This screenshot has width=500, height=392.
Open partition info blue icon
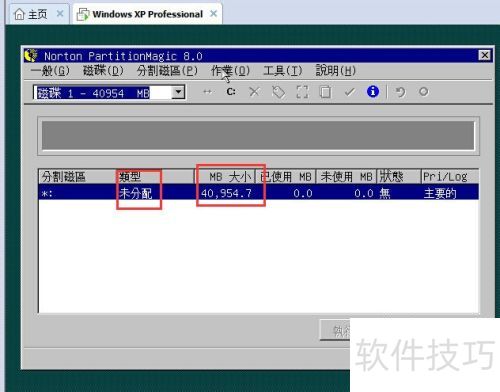coord(373,92)
